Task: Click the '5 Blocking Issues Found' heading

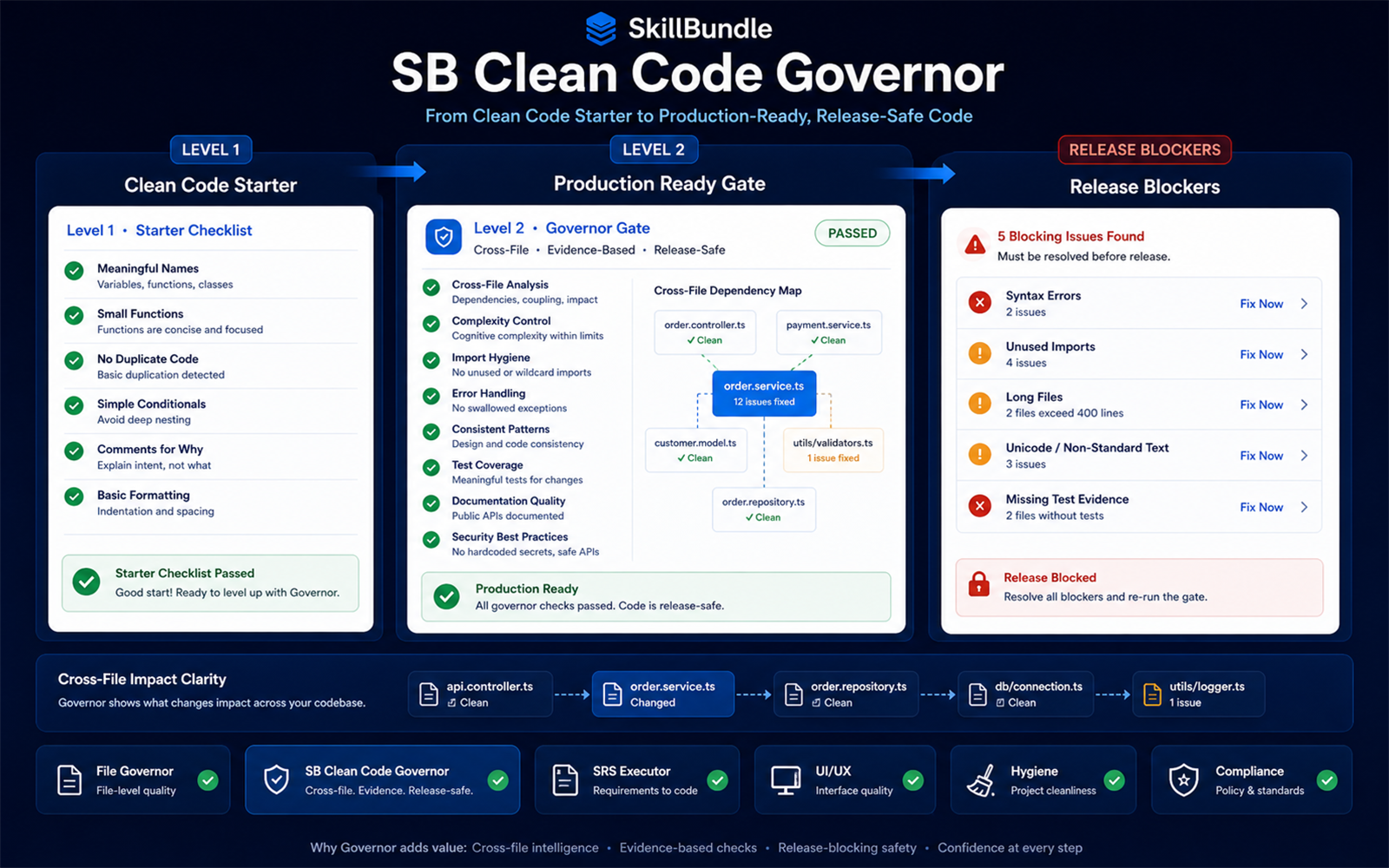Action: pyautogui.click(x=1070, y=236)
